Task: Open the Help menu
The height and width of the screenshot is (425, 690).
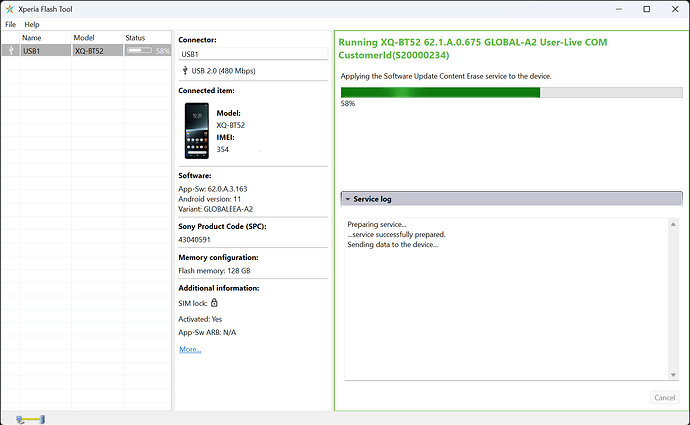Action: coord(32,25)
